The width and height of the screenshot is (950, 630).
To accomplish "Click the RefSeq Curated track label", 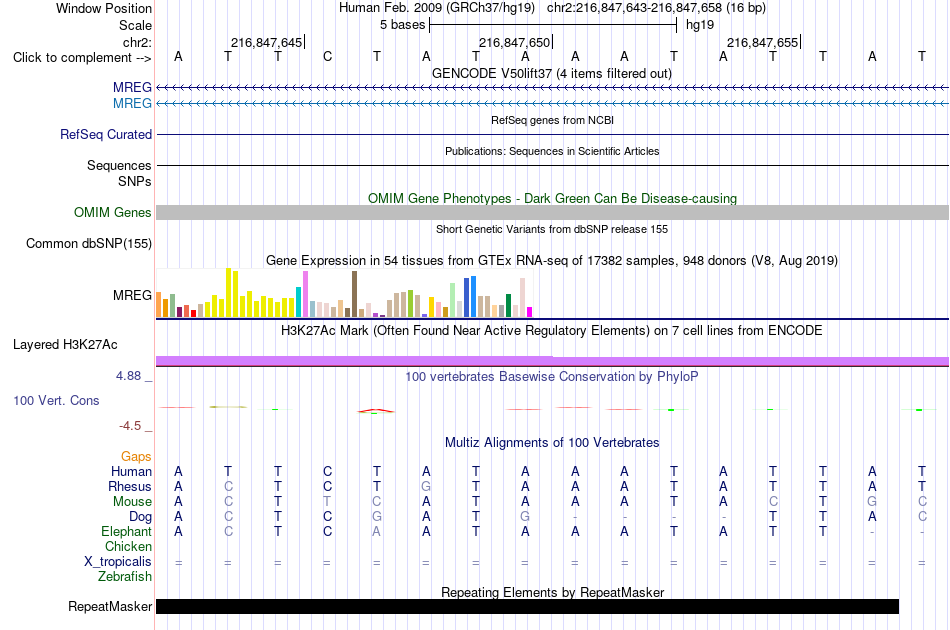I will pos(105,134).
